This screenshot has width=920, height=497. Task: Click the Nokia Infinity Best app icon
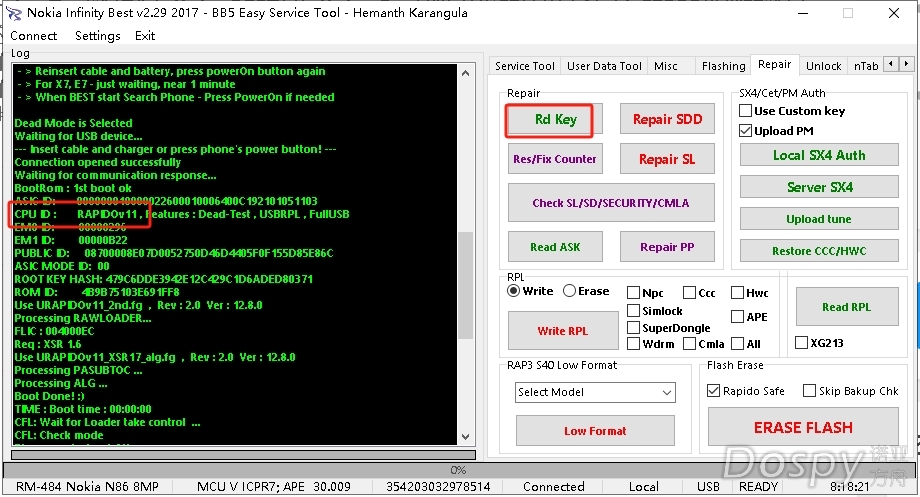coord(14,13)
